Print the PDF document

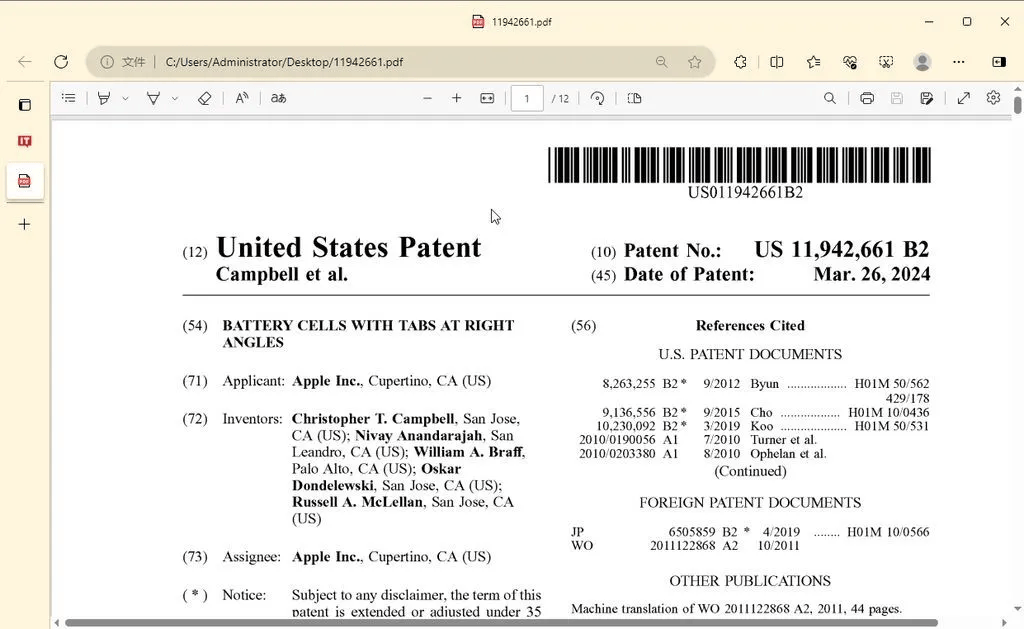[x=867, y=98]
